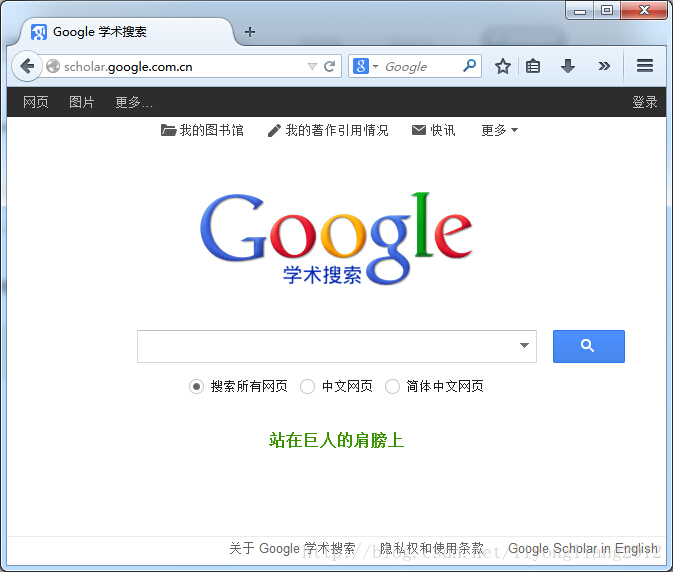Go to 网页 in the black bar

pyautogui.click(x=36, y=102)
